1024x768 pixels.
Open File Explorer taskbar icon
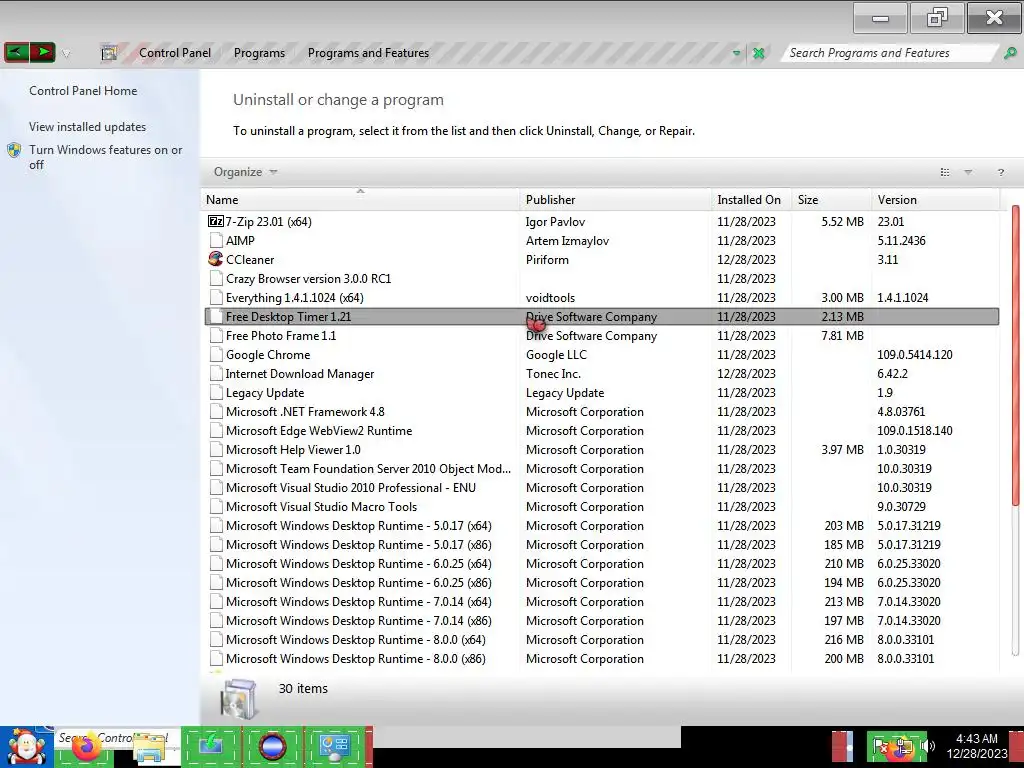tap(149, 749)
